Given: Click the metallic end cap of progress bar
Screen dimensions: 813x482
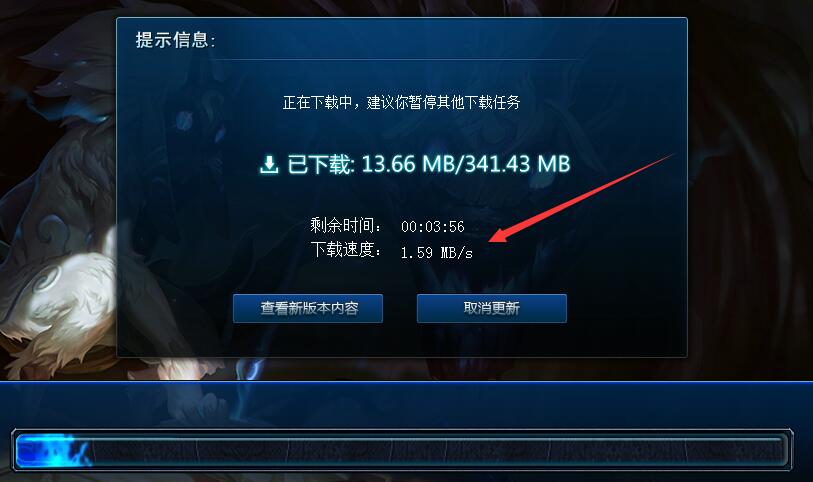Looking at the screenshot, I should click(x=788, y=450).
